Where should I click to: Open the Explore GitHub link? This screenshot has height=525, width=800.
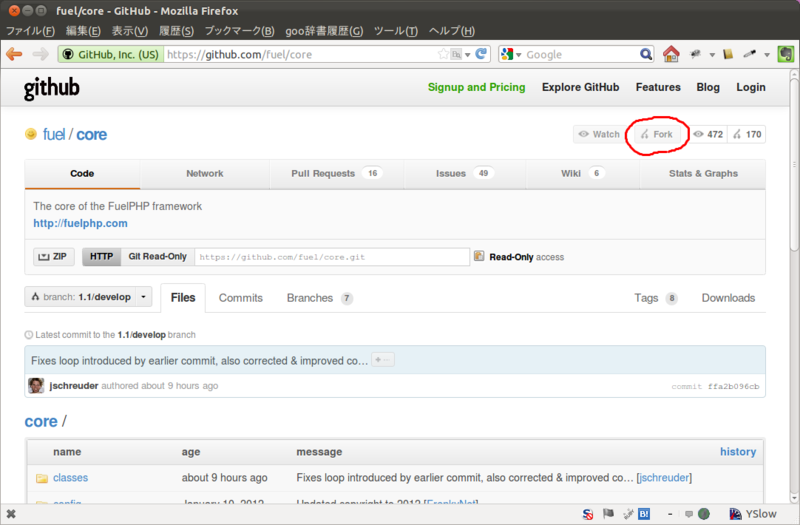[580, 87]
